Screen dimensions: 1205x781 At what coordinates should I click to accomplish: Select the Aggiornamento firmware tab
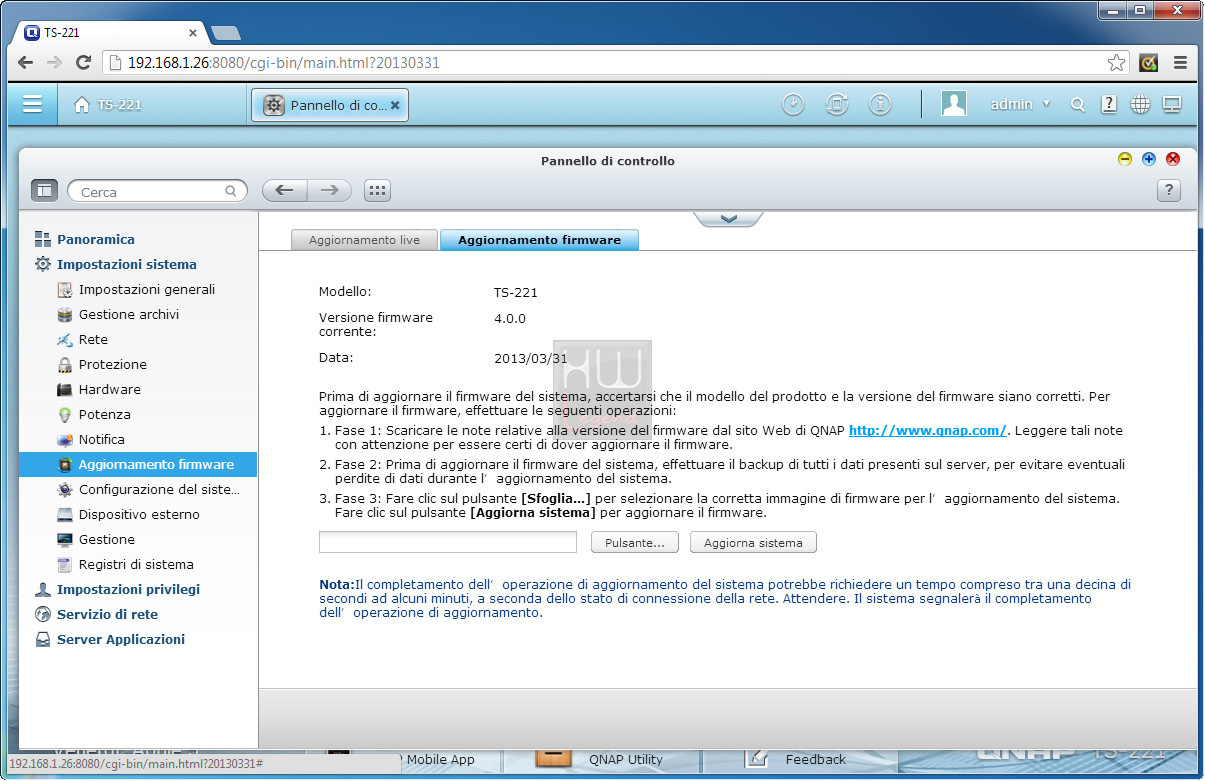point(539,240)
